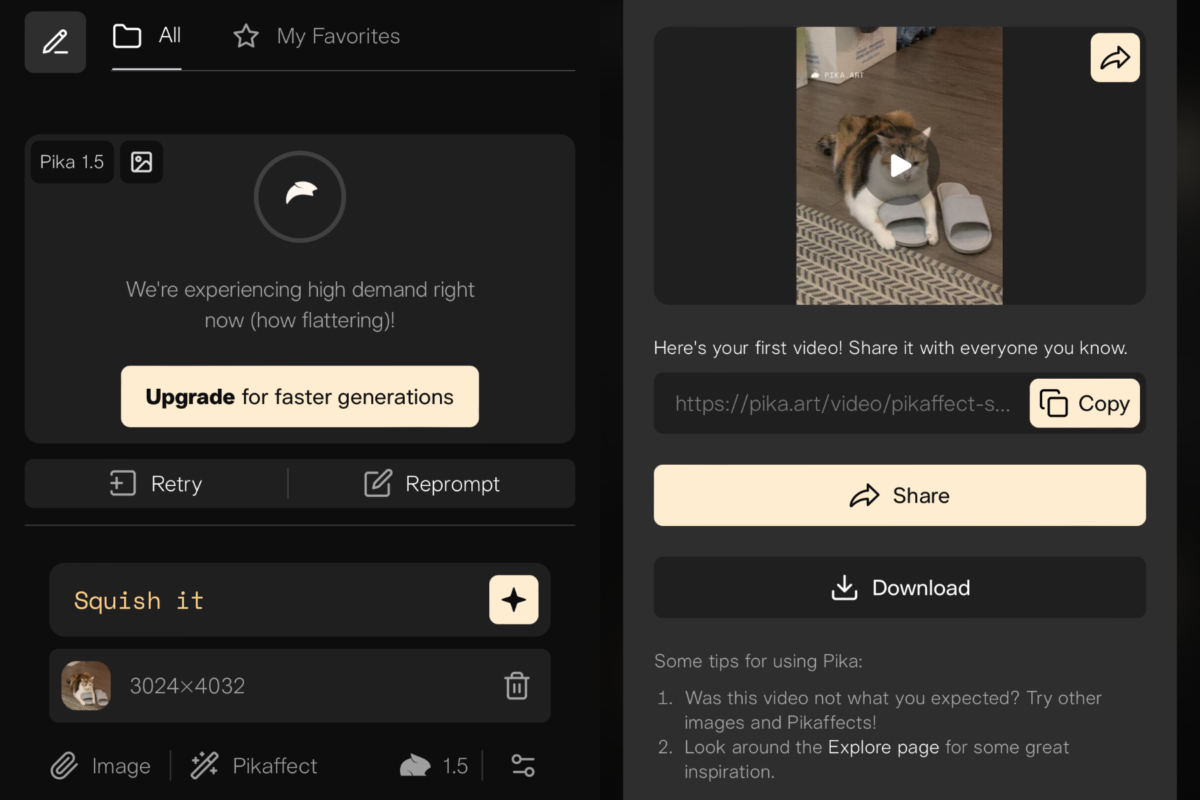Click Reprompt to edit the prompt
The image size is (1200, 800).
432,484
